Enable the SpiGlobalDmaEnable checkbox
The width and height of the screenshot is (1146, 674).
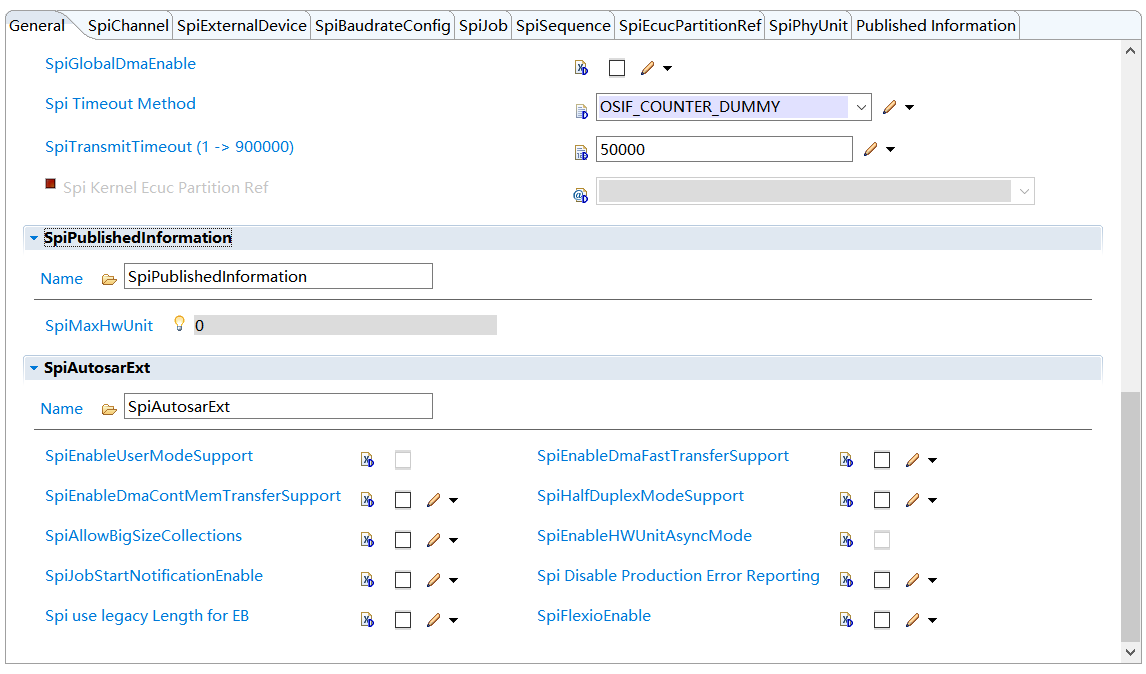617,68
